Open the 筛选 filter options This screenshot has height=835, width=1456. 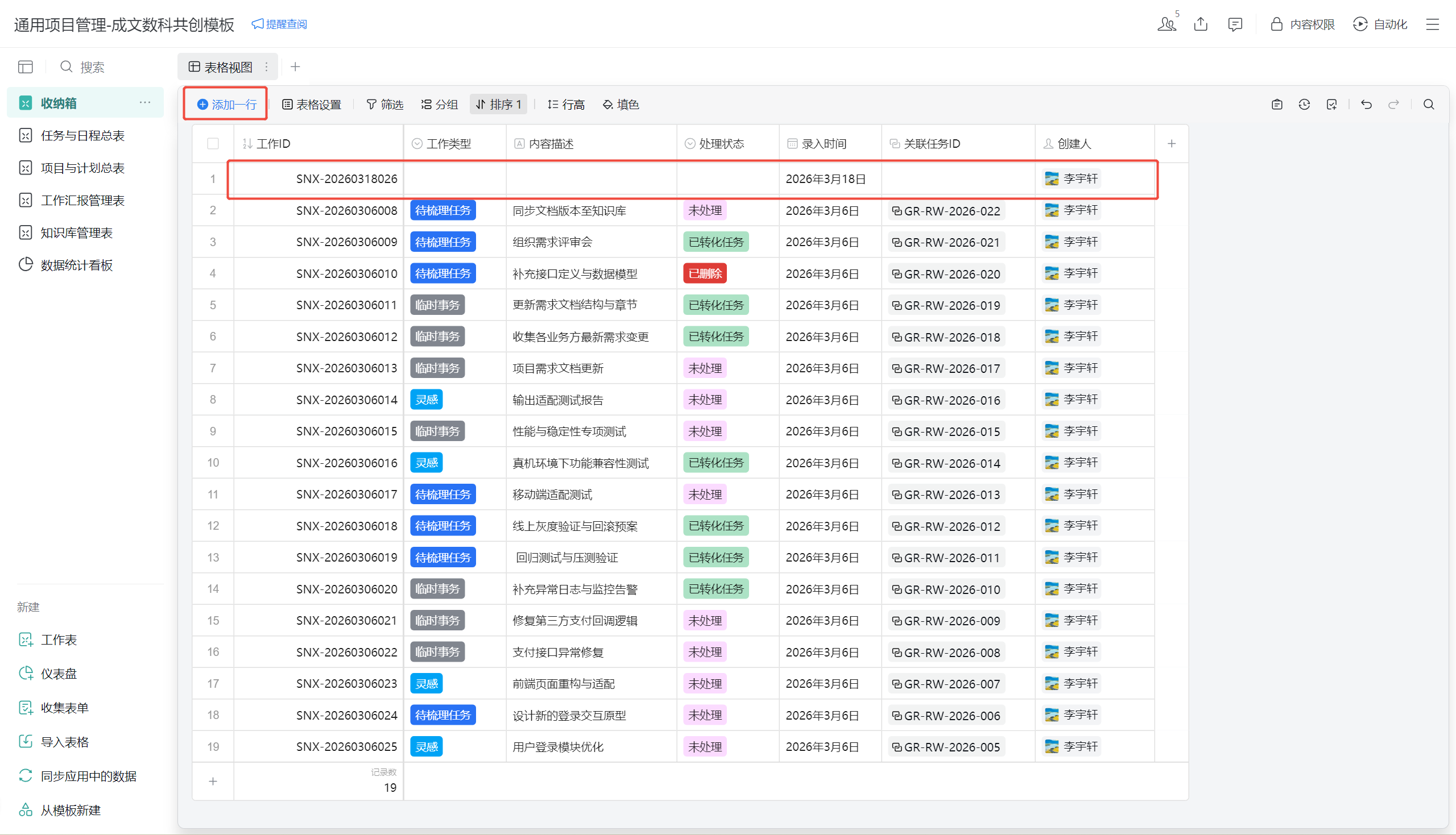384,105
